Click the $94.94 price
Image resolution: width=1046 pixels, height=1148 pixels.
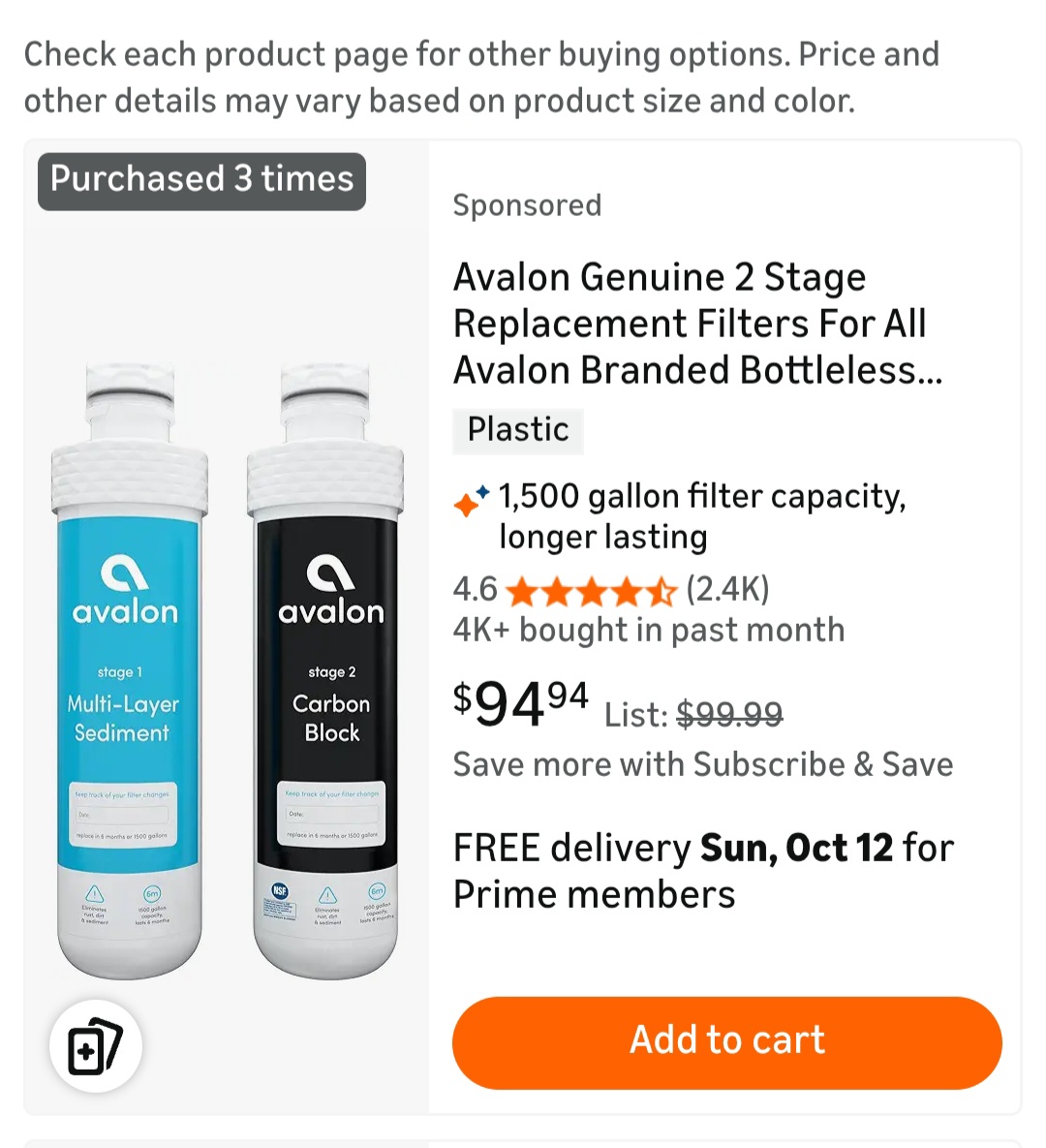coord(521,702)
